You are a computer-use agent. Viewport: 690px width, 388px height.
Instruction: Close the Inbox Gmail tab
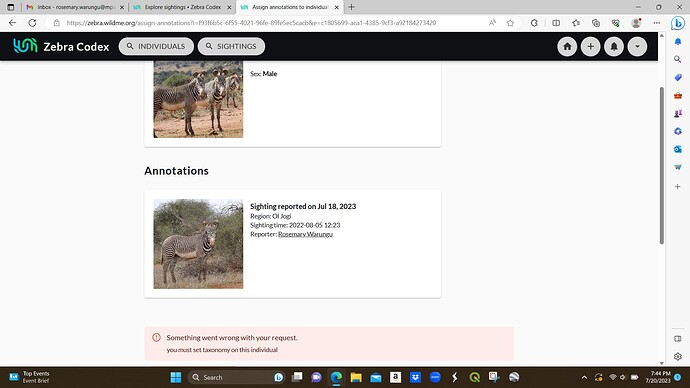(122, 7)
